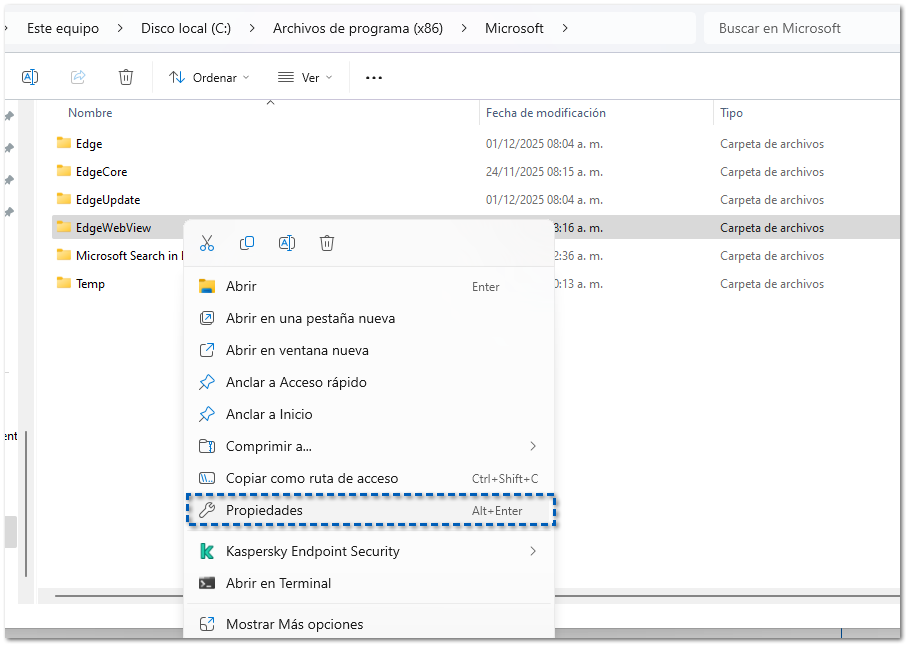Choose Mostrar Más opciones
The width and height of the screenshot is (909, 647).
294,624
